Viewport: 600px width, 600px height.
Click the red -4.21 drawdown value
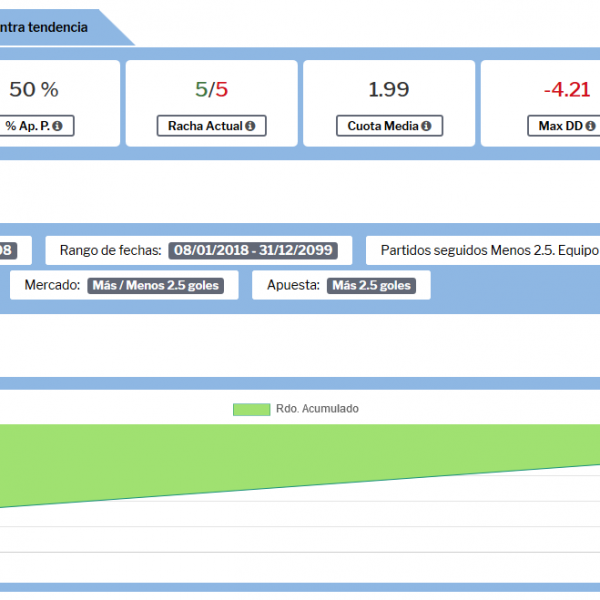(567, 89)
